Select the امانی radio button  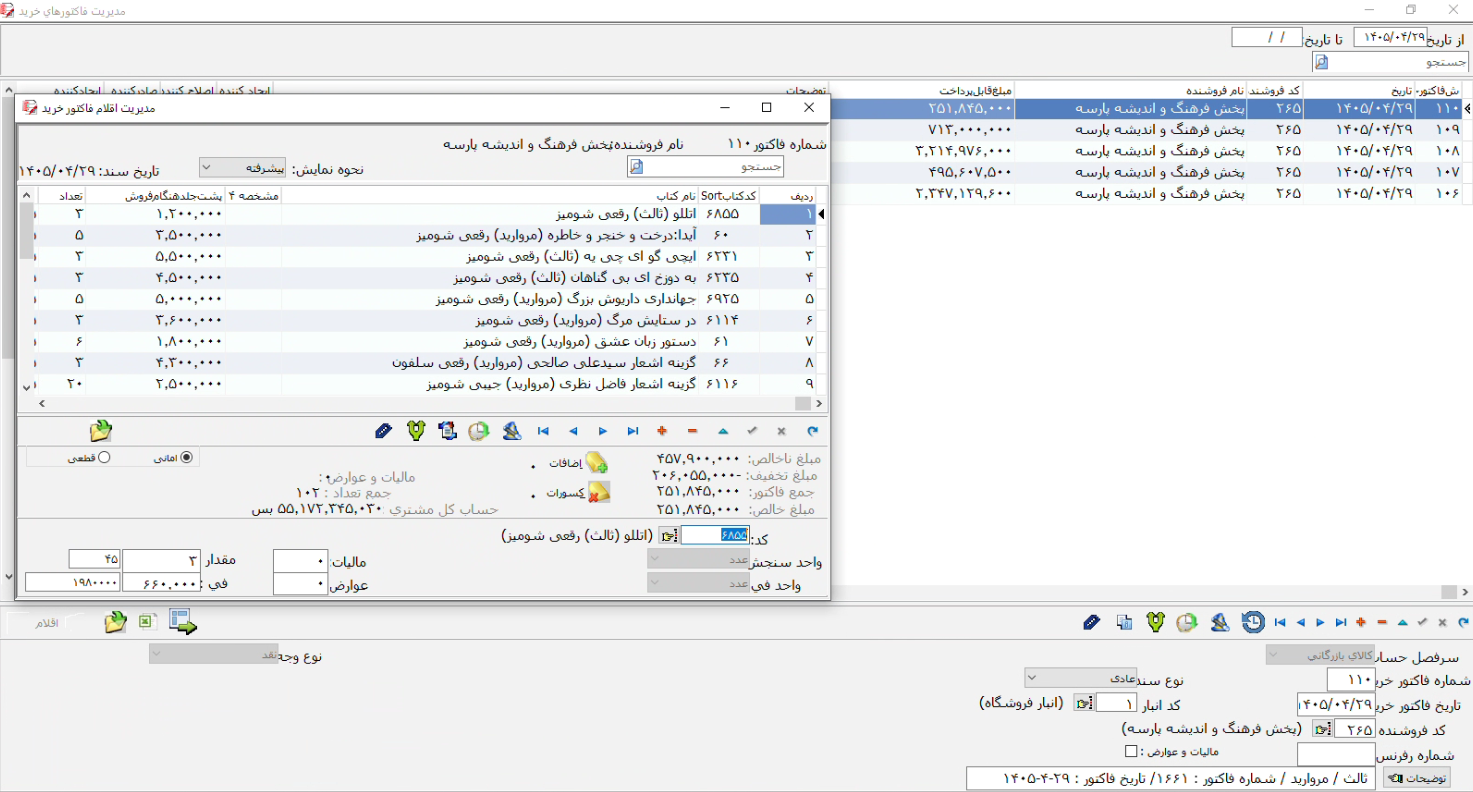pyautogui.click(x=186, y=458)
